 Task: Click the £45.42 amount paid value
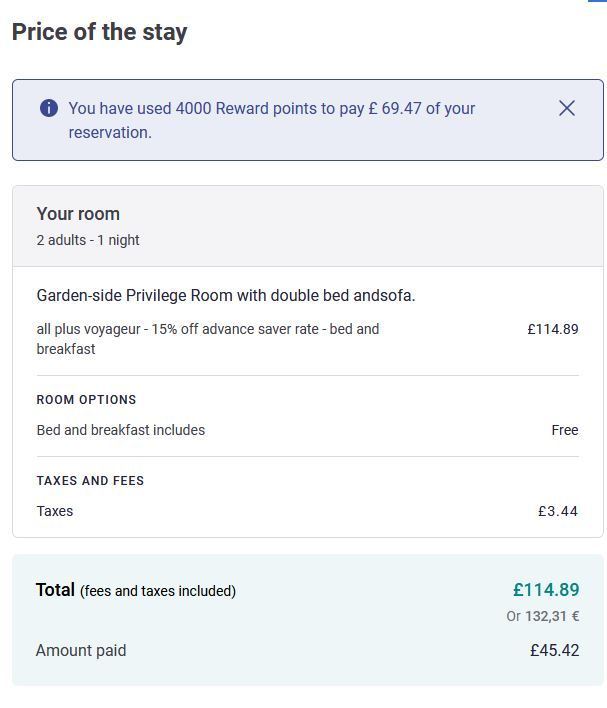pos(555,651)
